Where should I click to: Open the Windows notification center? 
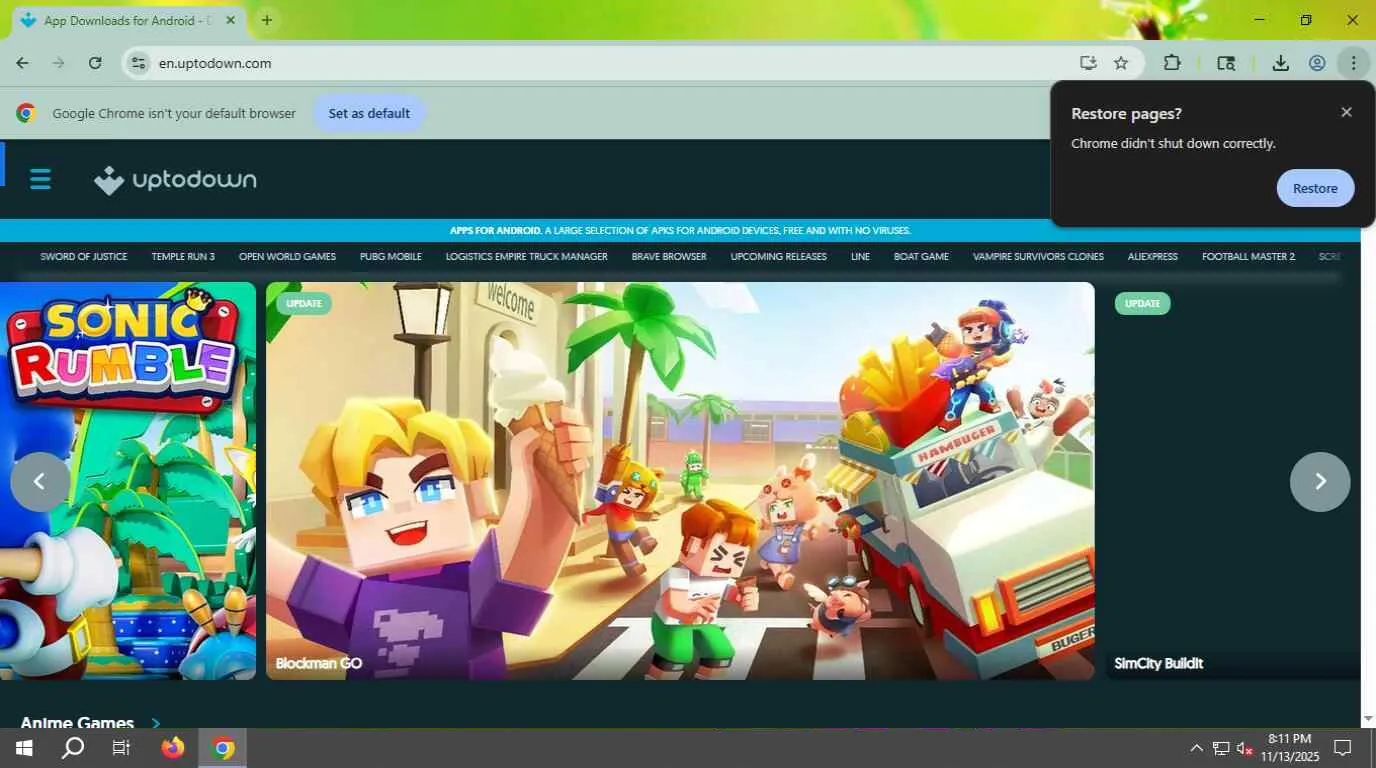[x=1343, y=748]
